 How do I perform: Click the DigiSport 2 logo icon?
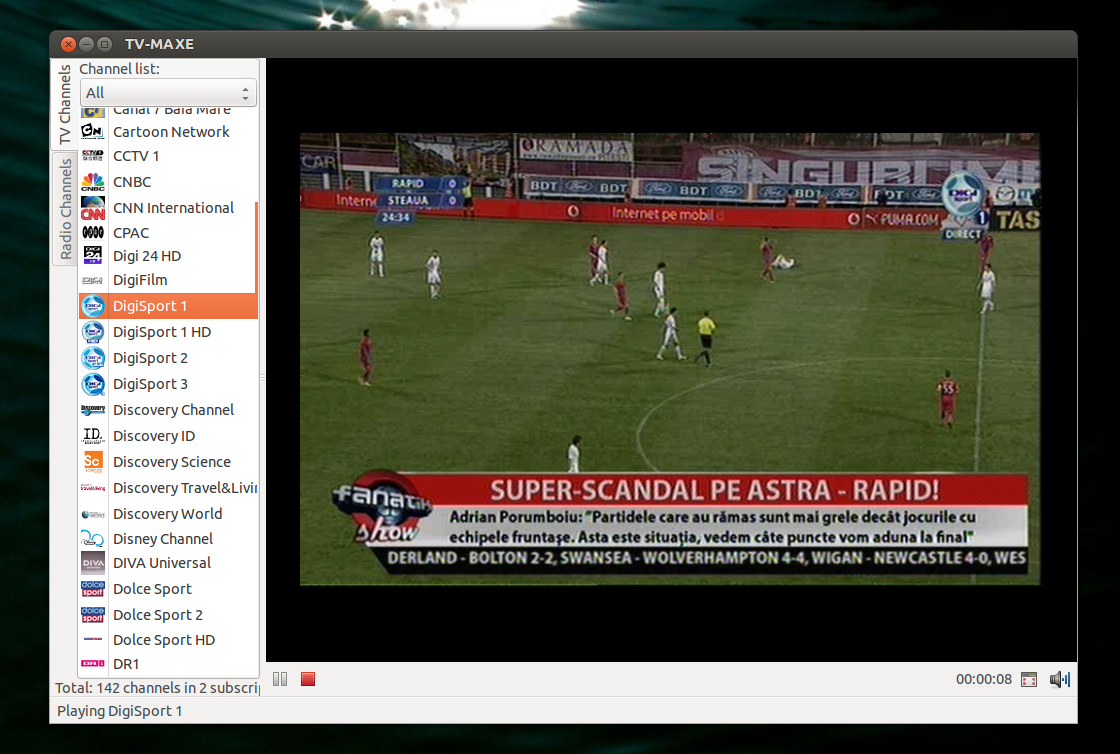93,358
